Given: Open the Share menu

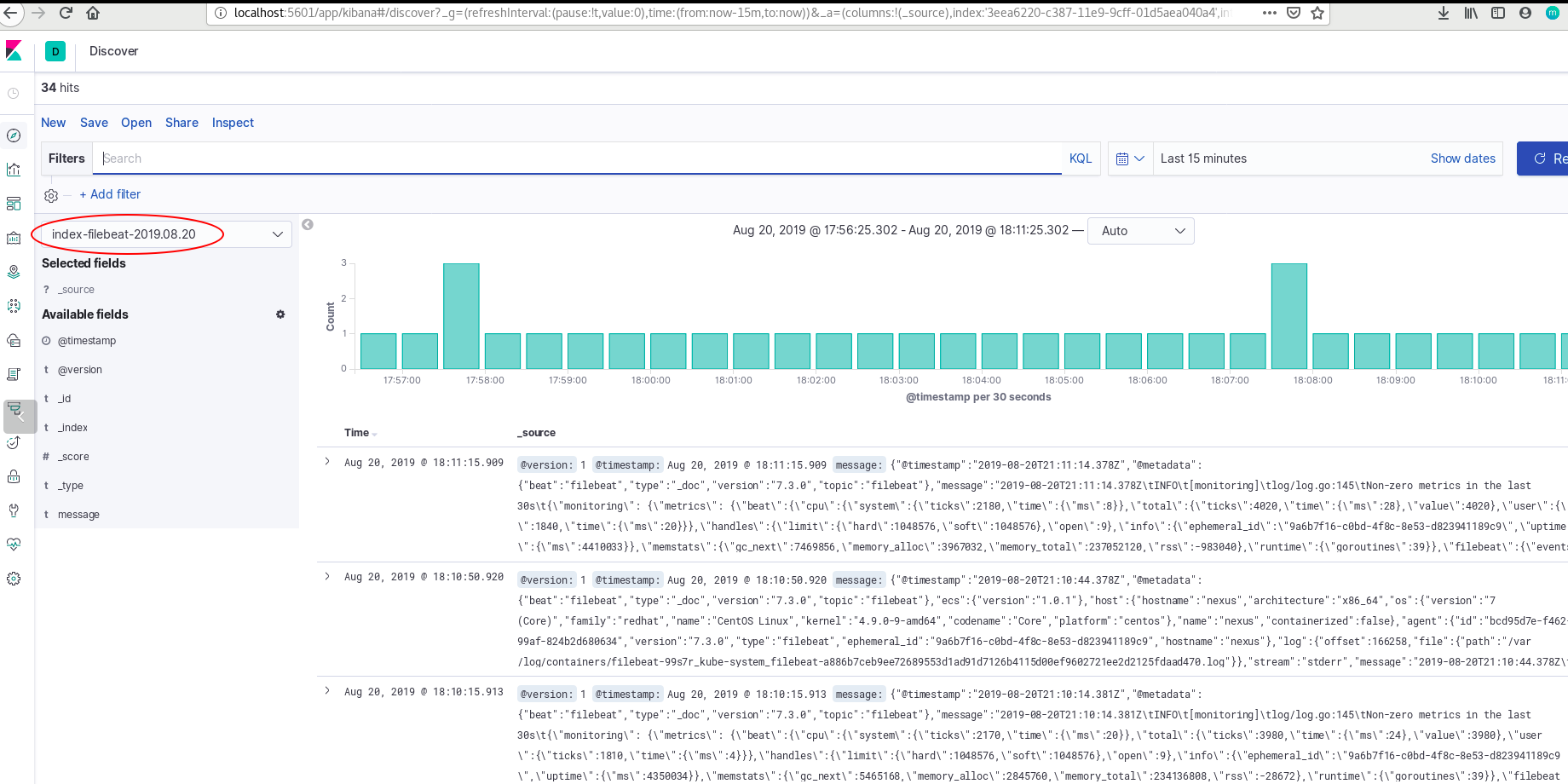Looking at the screenshot, I should point(182,123).
